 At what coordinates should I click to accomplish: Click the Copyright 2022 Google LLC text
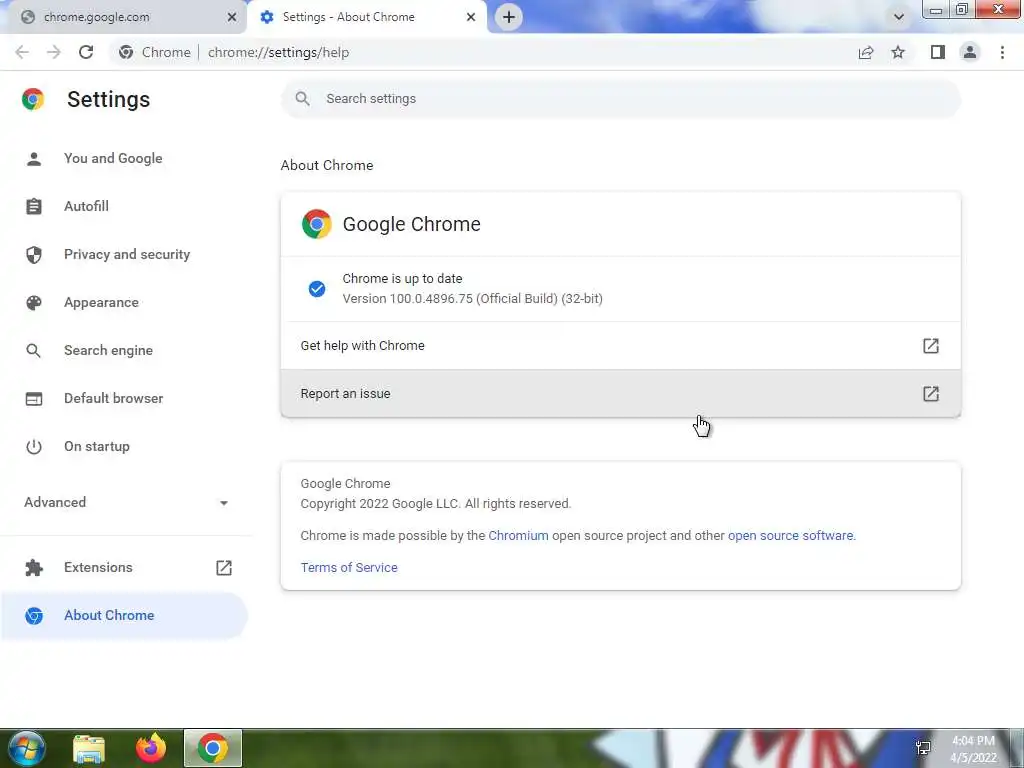pyautogui.click(x=436, y=504)
